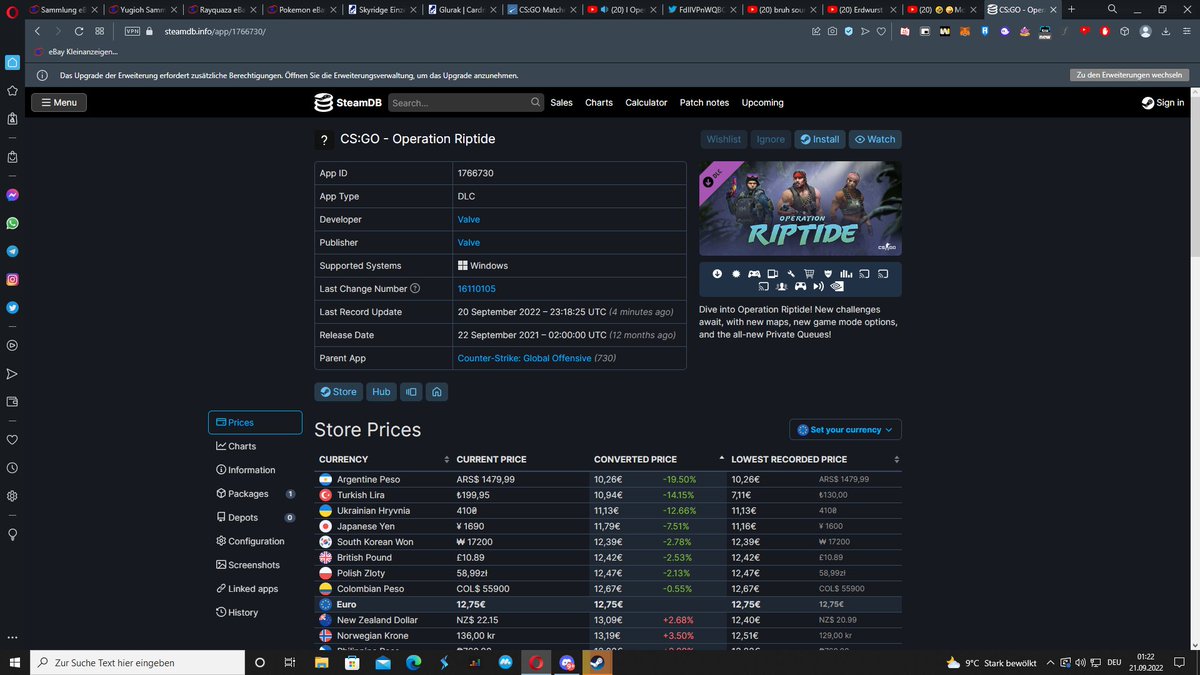Reload the page with browser refresh
This screenshot has width=1200, height=675.
[x=79, y=31]
